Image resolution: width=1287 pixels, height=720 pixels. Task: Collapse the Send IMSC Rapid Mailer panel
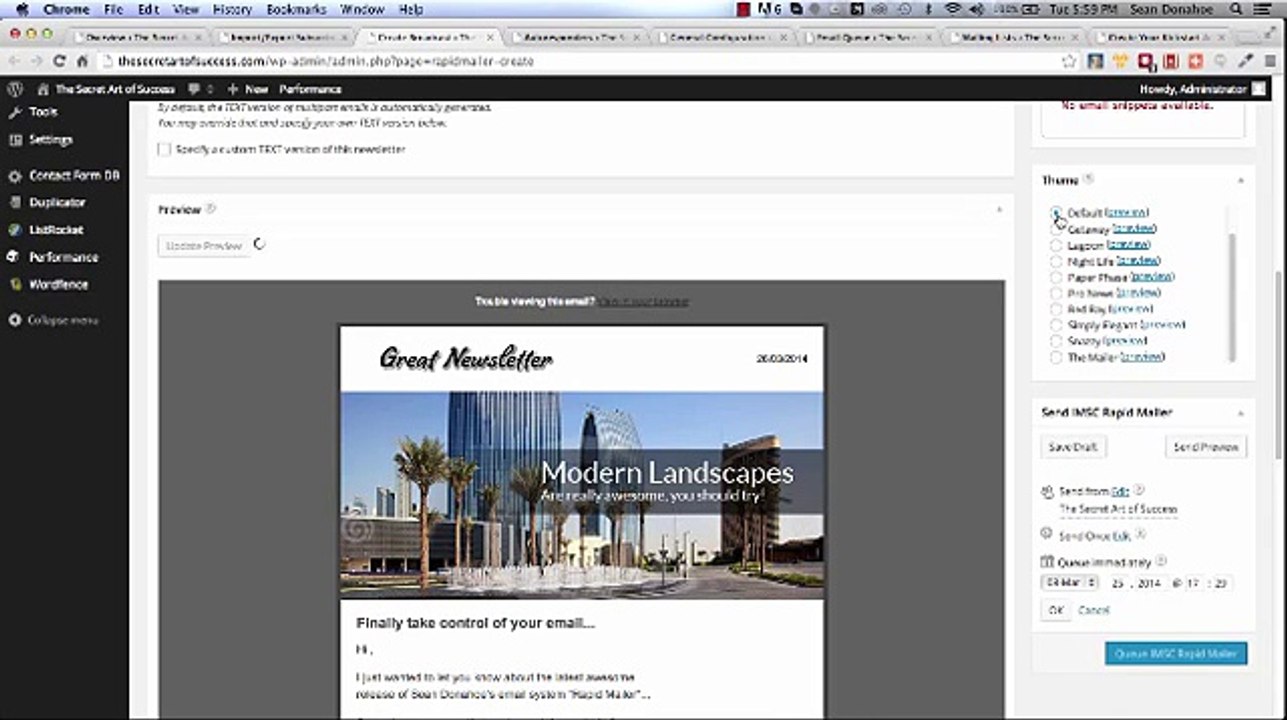click(1240, 412)
